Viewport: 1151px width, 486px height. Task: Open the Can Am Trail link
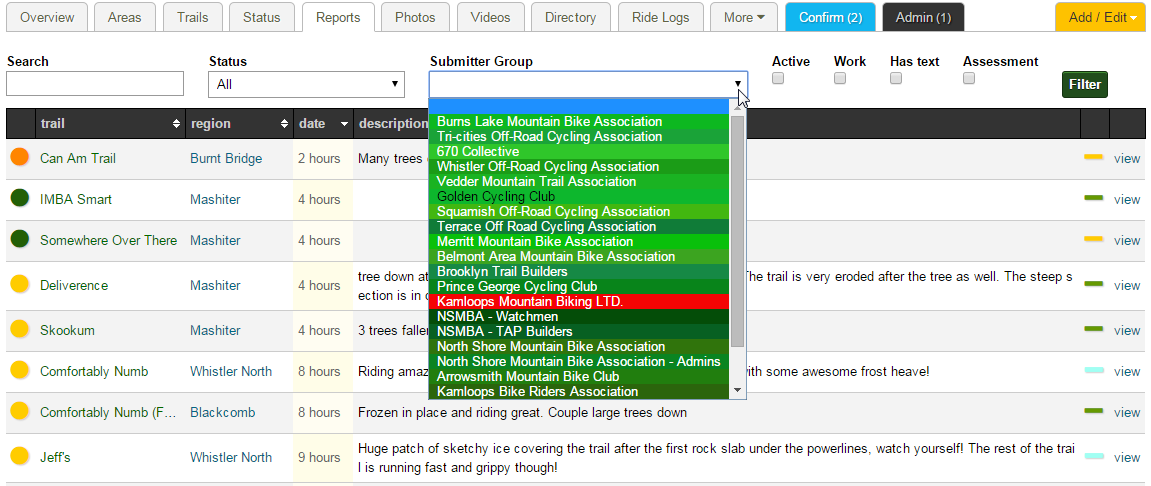(77, 158)
